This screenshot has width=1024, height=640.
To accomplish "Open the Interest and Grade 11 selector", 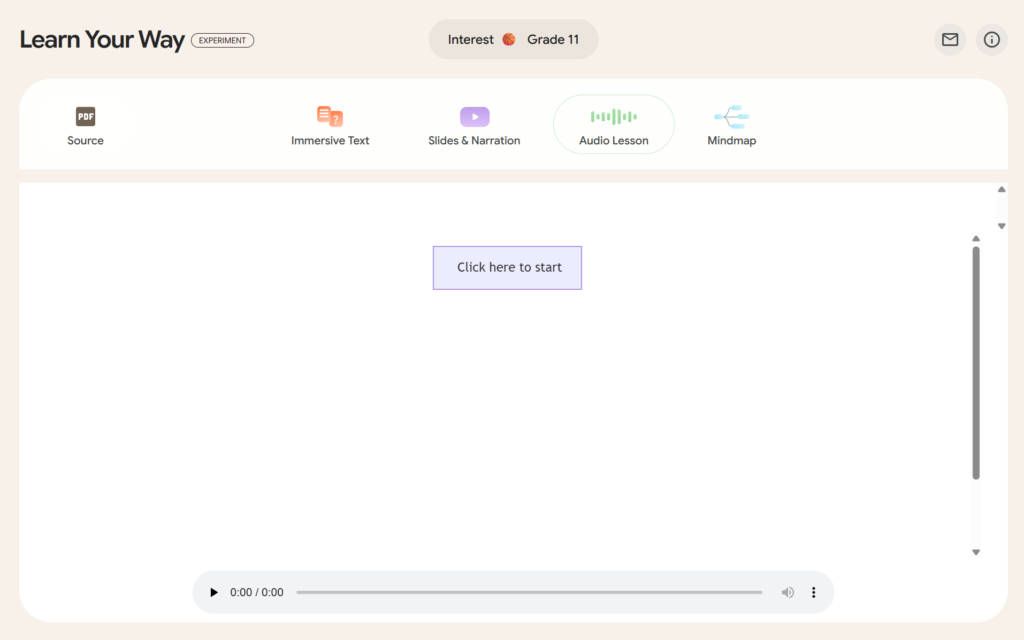I will pos(513,40).
